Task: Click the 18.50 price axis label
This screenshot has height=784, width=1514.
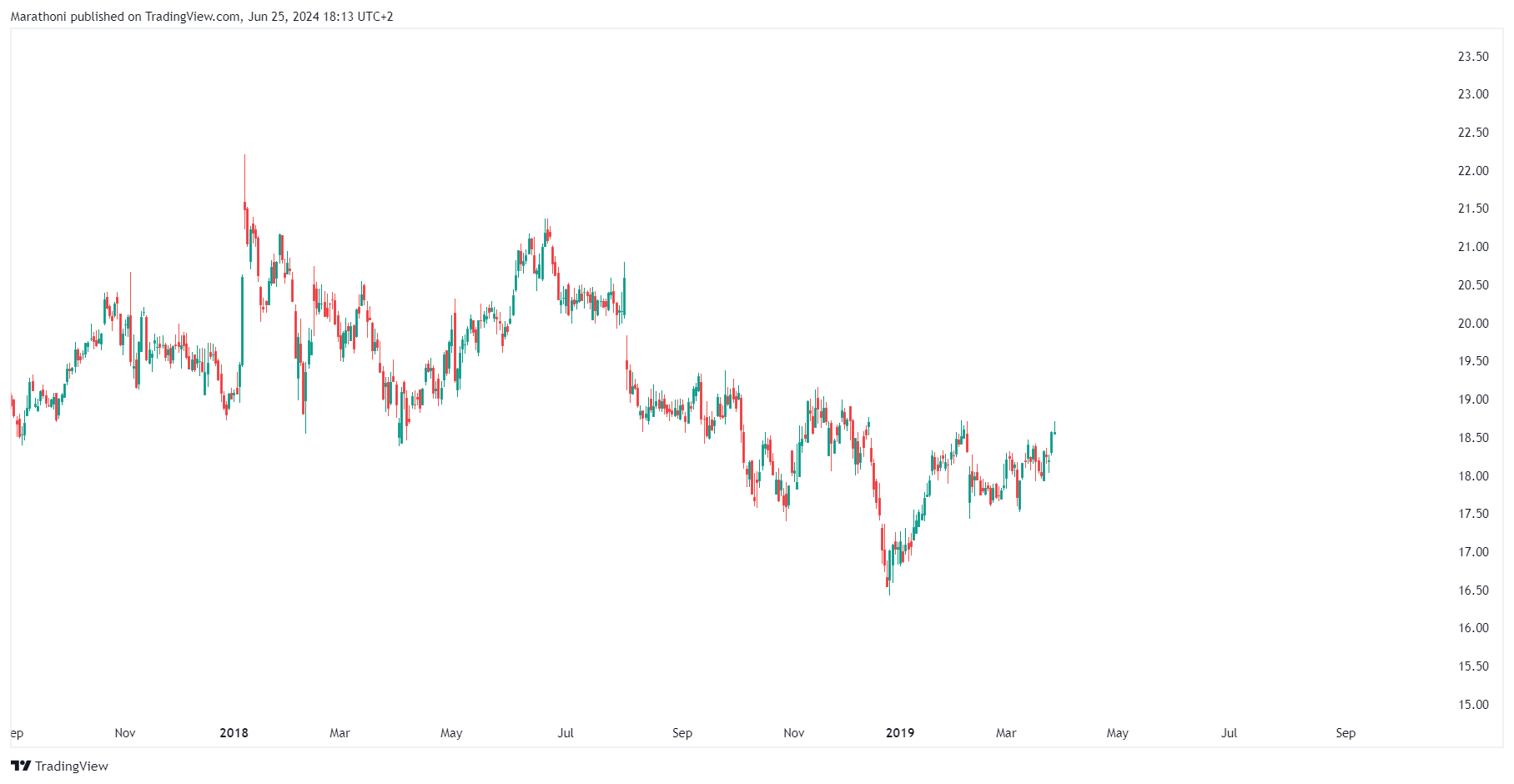Action: [1472, 437]
